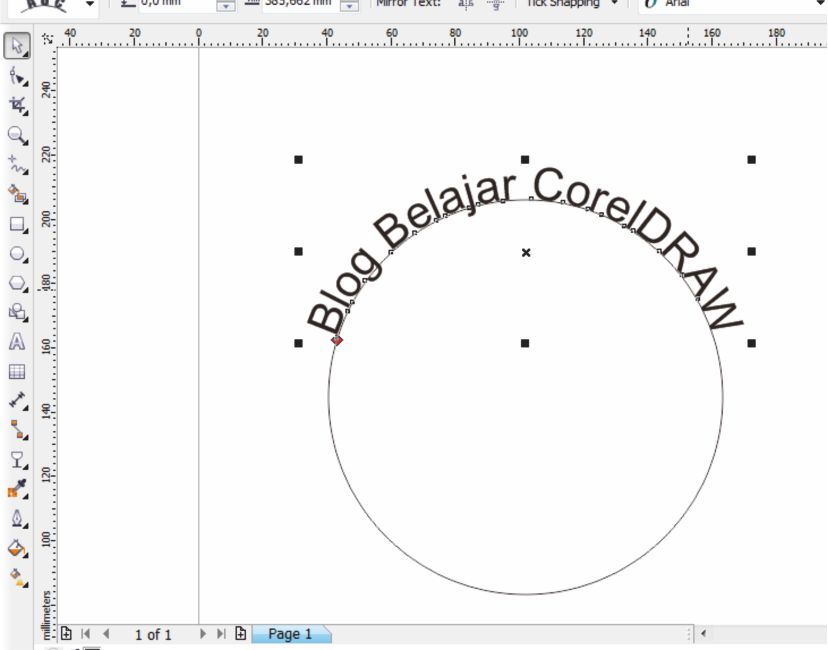The height and width of the screenshot is (650, 828).
Task: Select the goblet Transparency tool
Action: pos(17,460)
